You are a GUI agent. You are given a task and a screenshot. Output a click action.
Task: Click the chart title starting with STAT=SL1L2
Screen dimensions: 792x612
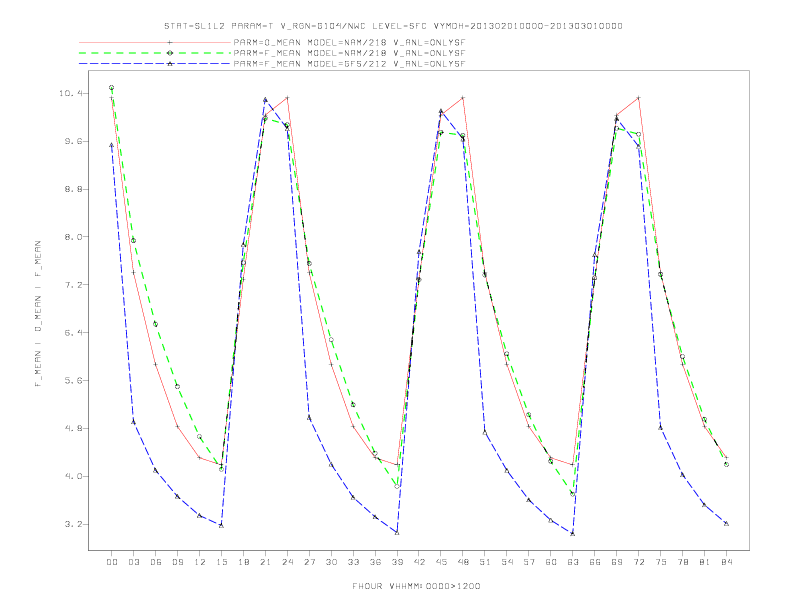[393, 26]
